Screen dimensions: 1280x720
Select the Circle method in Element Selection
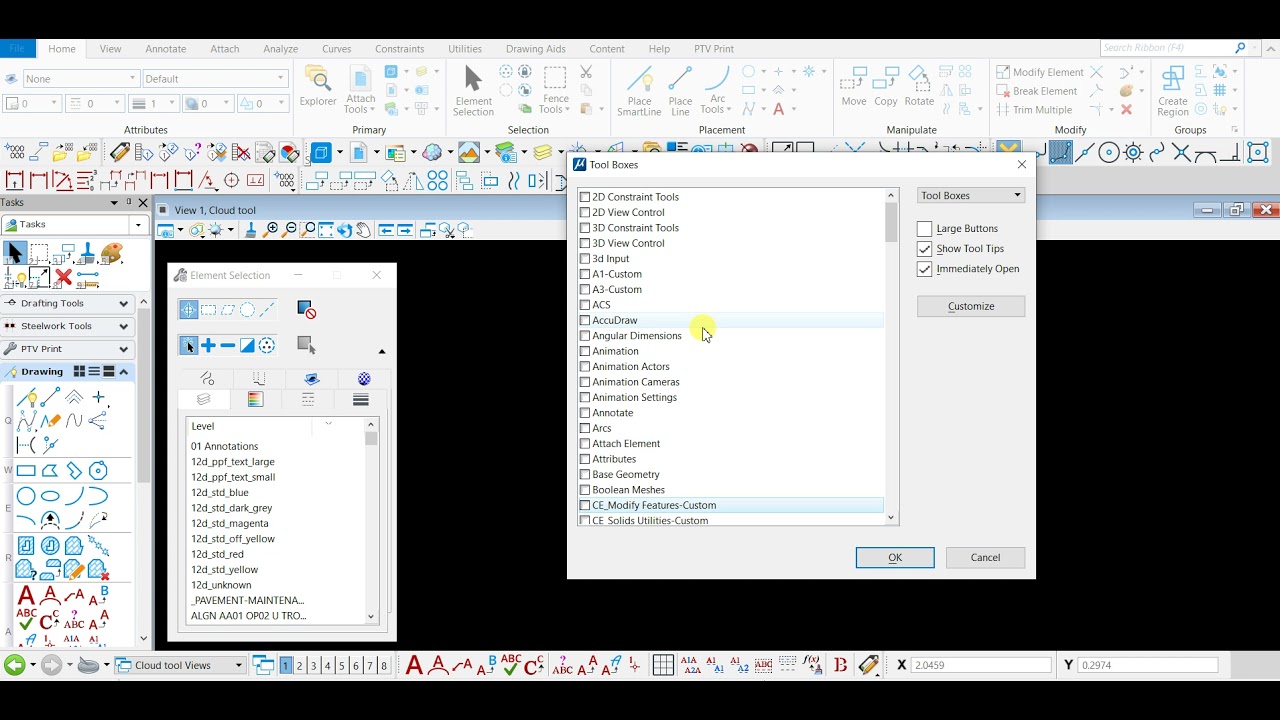(x=247, y=310)
